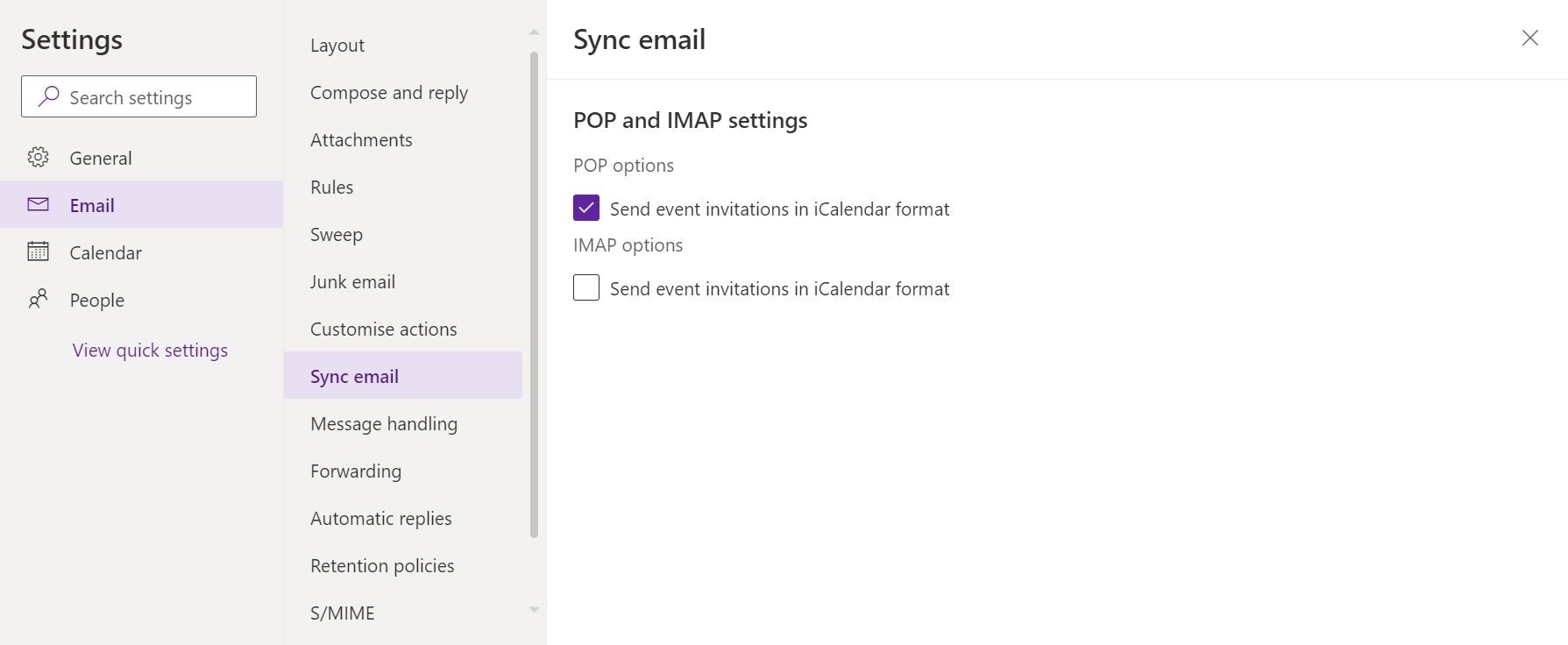Open the Layout settings section
The height and width of the screenshot is (645, 1568).
337,46
